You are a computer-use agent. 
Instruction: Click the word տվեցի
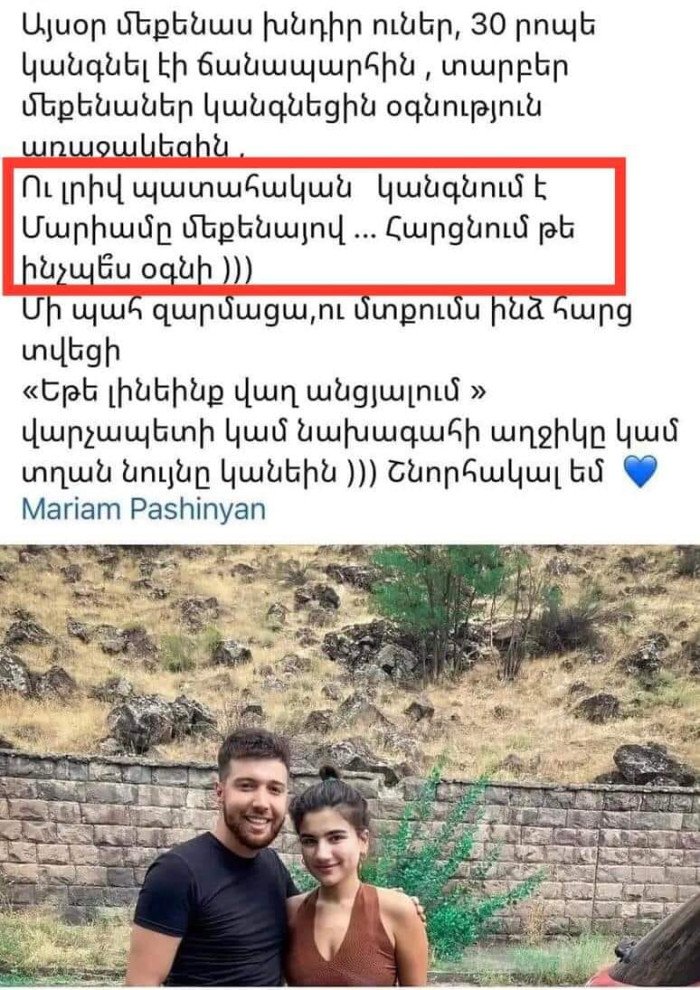71,352
